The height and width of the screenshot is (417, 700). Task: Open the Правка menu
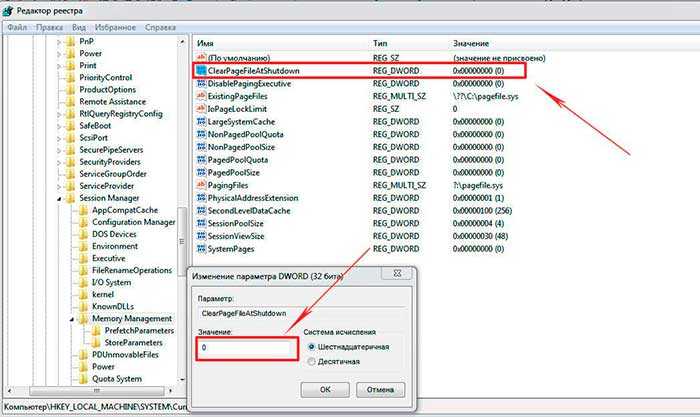49,27
